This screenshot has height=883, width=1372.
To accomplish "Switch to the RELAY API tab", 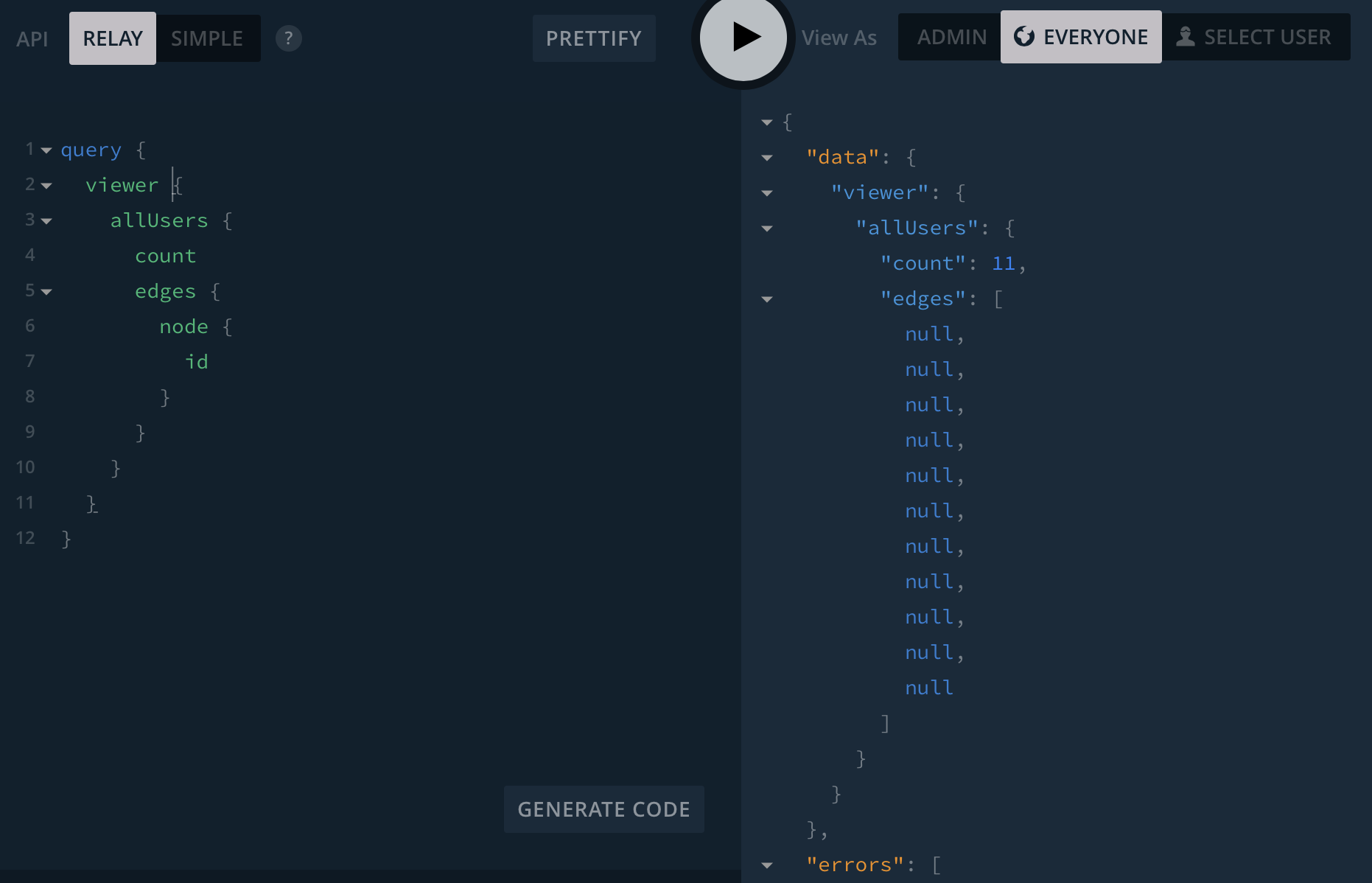I will tap(112, 38).
